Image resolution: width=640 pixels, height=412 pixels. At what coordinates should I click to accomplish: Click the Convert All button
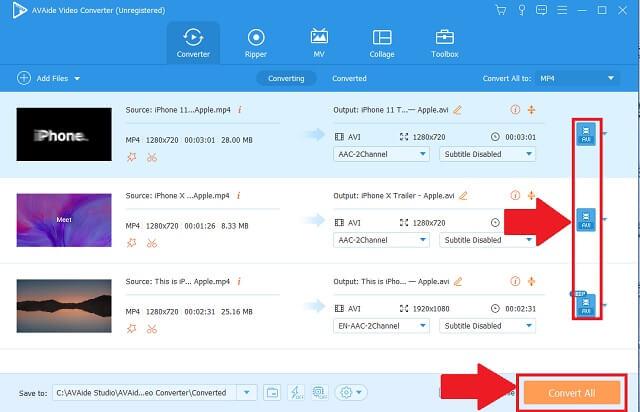(x=572, y=393)
